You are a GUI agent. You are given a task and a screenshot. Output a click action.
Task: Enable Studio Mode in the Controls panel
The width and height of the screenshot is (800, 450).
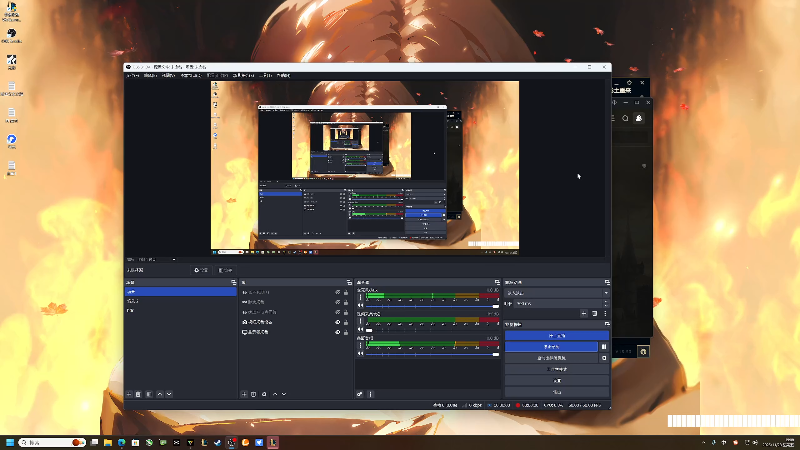pos(557,369)
